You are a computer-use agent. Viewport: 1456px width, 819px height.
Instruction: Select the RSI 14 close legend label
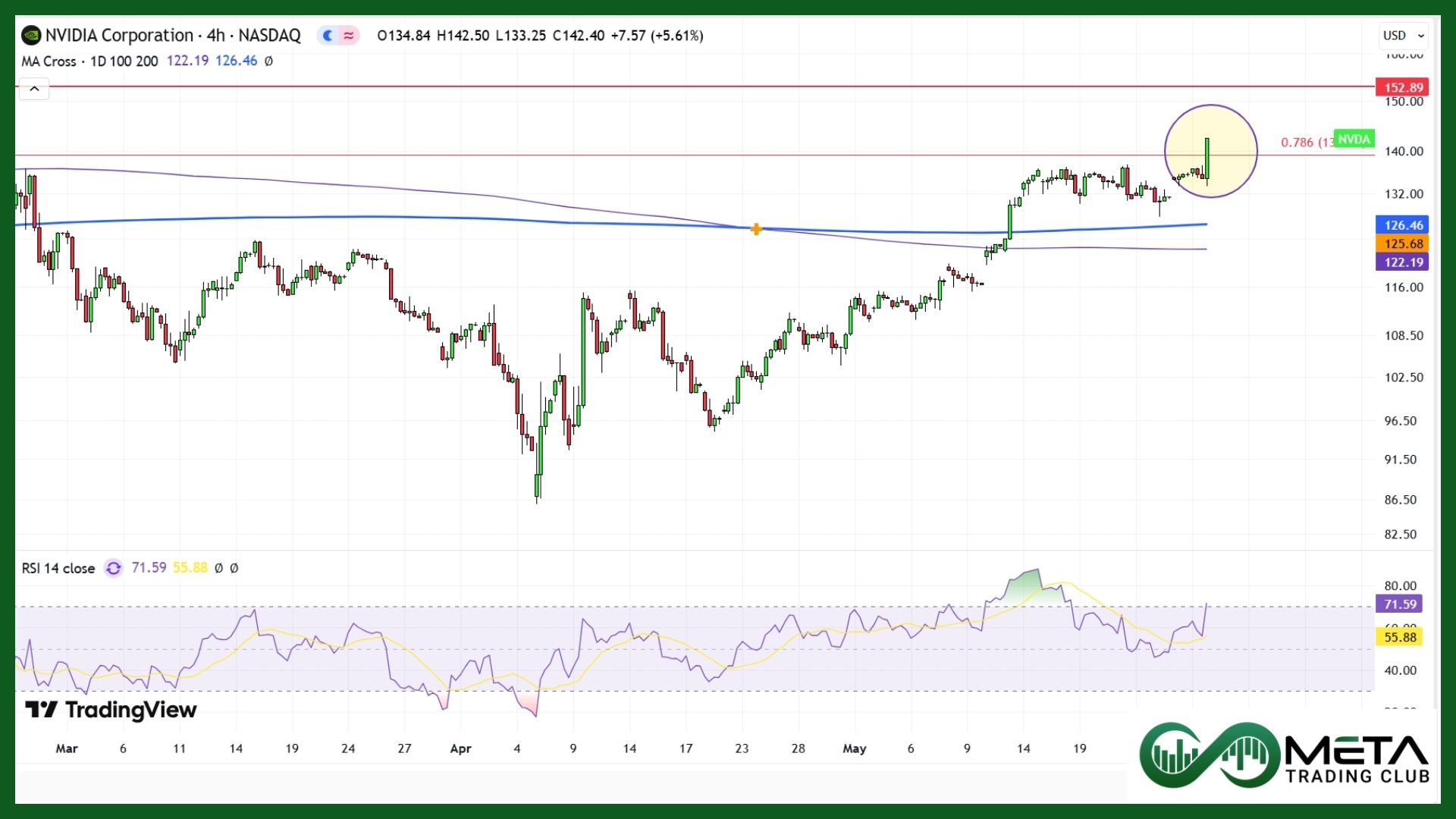pyautogui.click(x=58, y=568)
